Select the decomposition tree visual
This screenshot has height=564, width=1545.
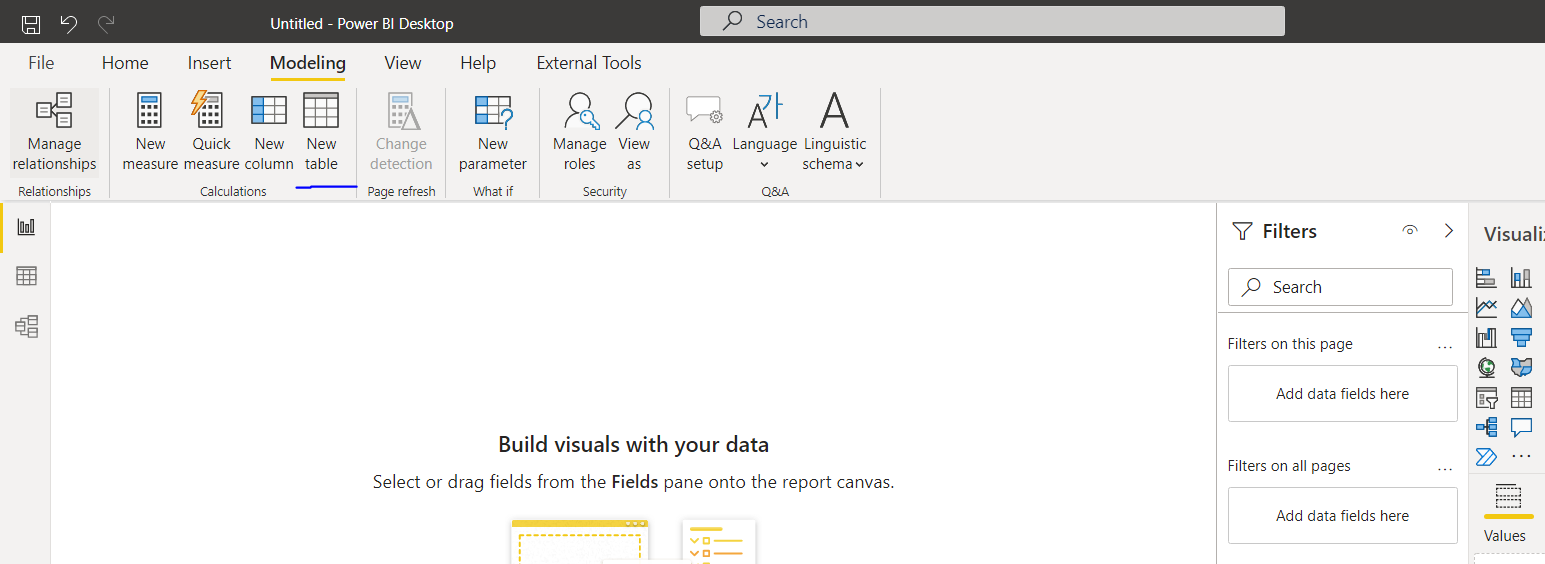point(1486,427)
